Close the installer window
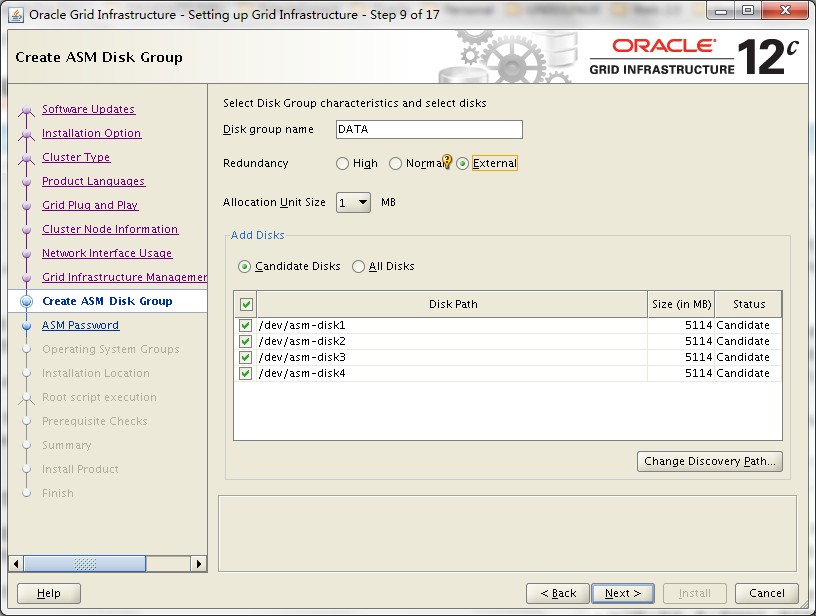Viewport: 816px width, 616px height. tap(786, 11)
